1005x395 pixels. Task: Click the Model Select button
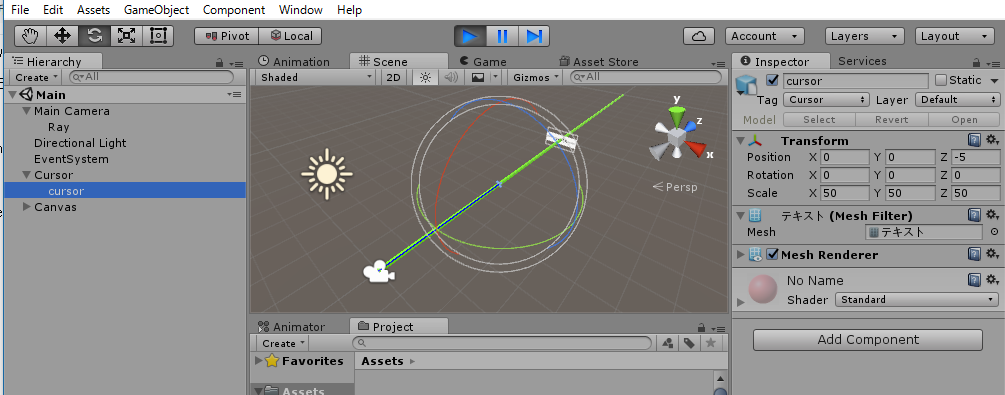[x=819, y=120]
